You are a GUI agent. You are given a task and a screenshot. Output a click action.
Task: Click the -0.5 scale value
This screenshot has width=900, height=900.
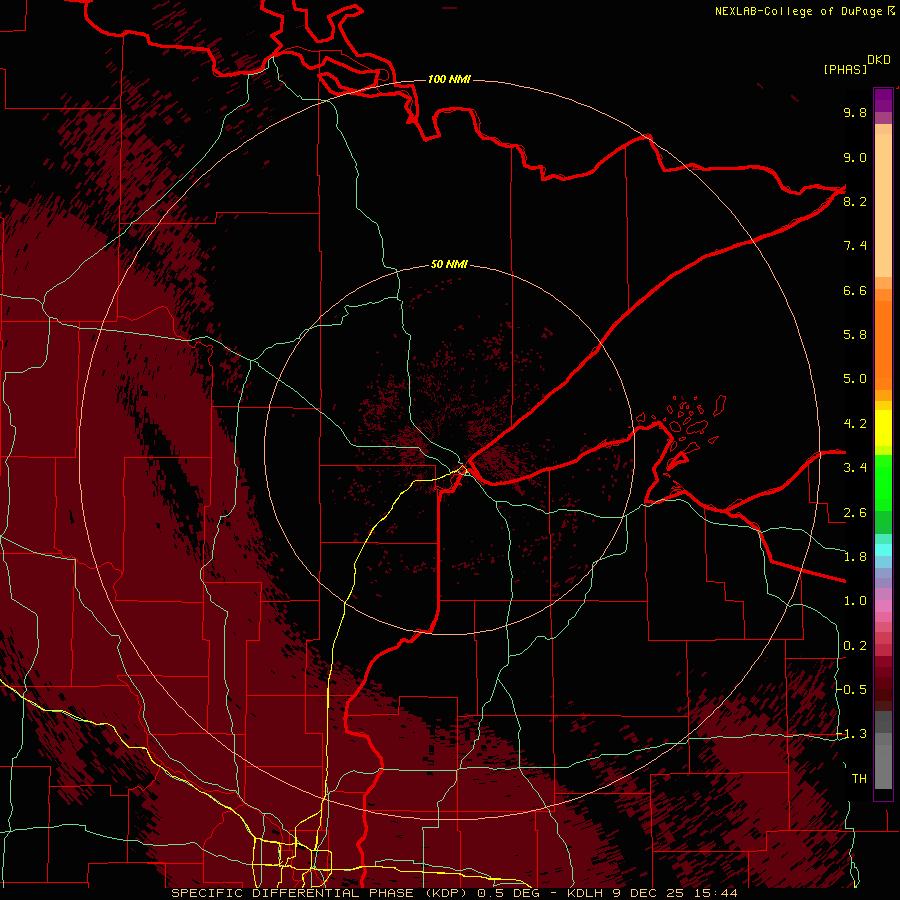click(x=853, y=689)
